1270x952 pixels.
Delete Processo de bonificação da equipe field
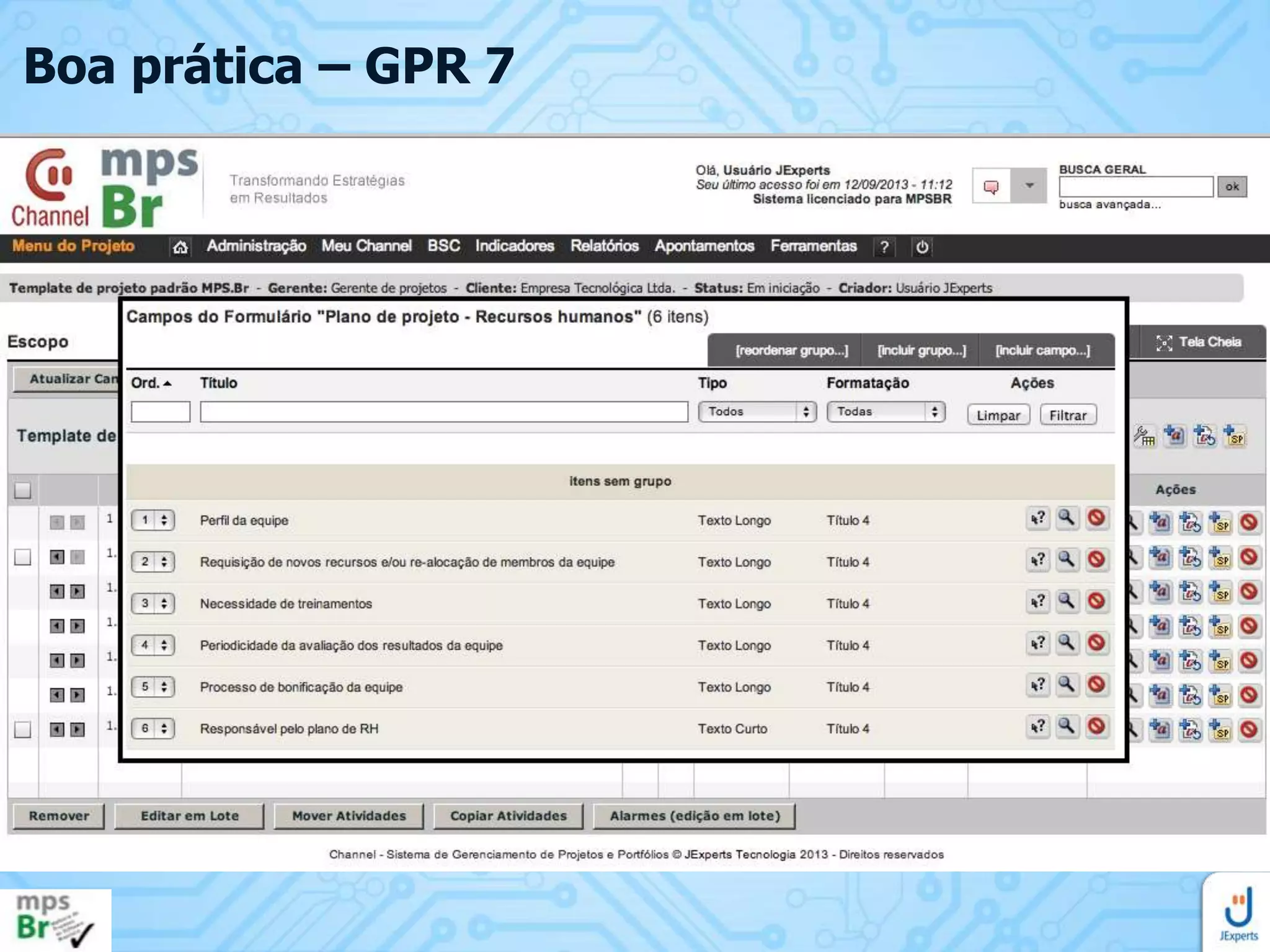[x=1096, y=684]
